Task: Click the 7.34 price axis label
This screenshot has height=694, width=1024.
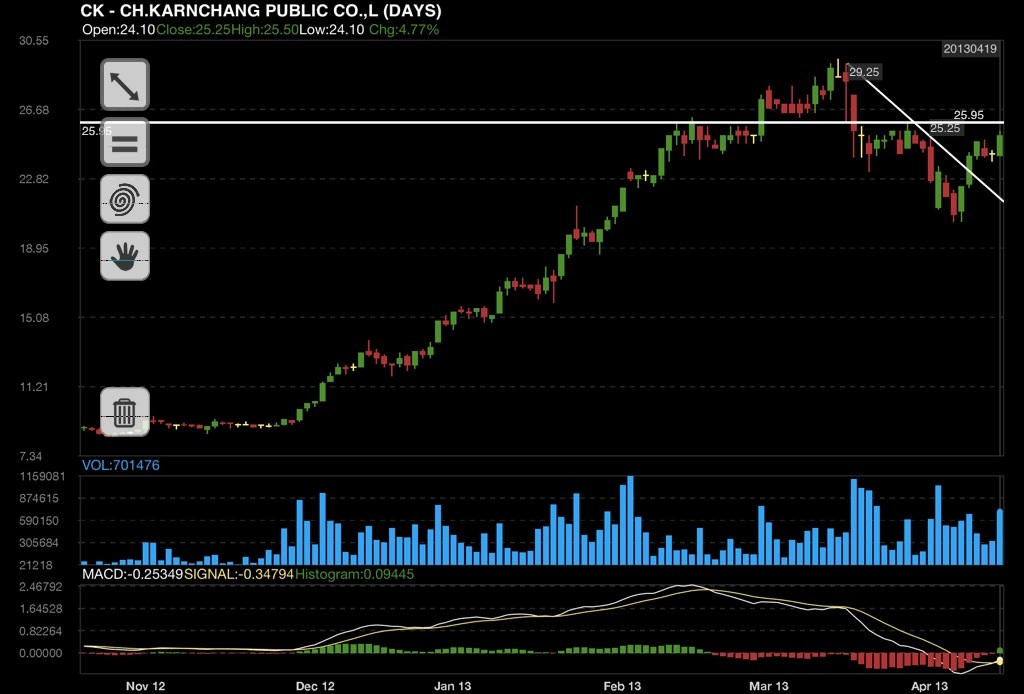Action: tap(31, 456)
